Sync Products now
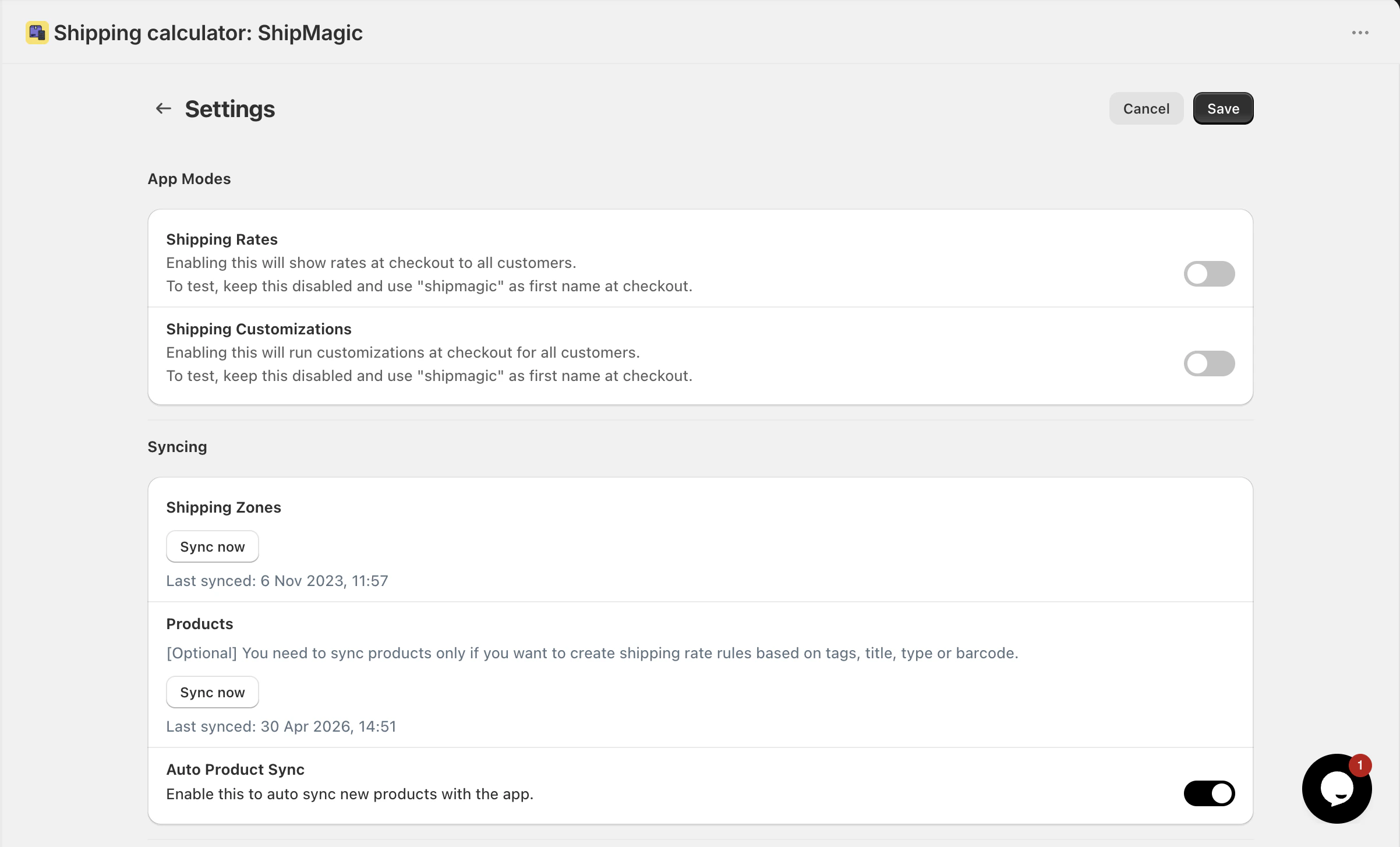This screenshot has width=1400, height=847. click(x=213, y=692)
